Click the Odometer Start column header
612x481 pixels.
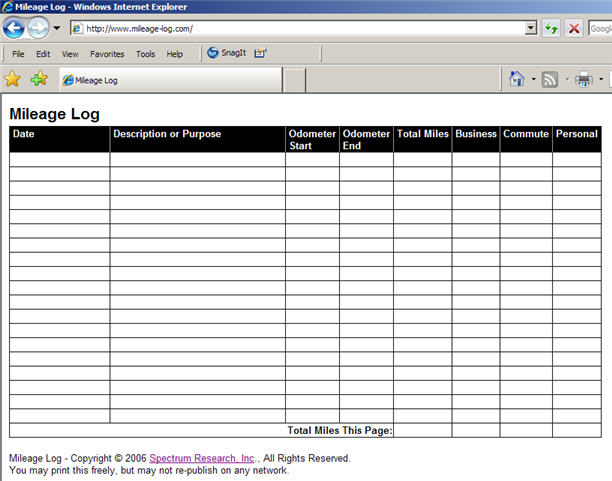point(312,139)
